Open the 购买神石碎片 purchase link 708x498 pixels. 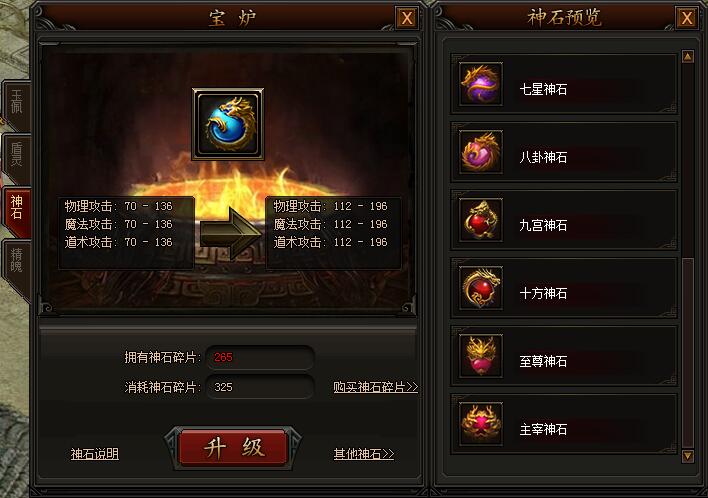(x=376, y=387)
